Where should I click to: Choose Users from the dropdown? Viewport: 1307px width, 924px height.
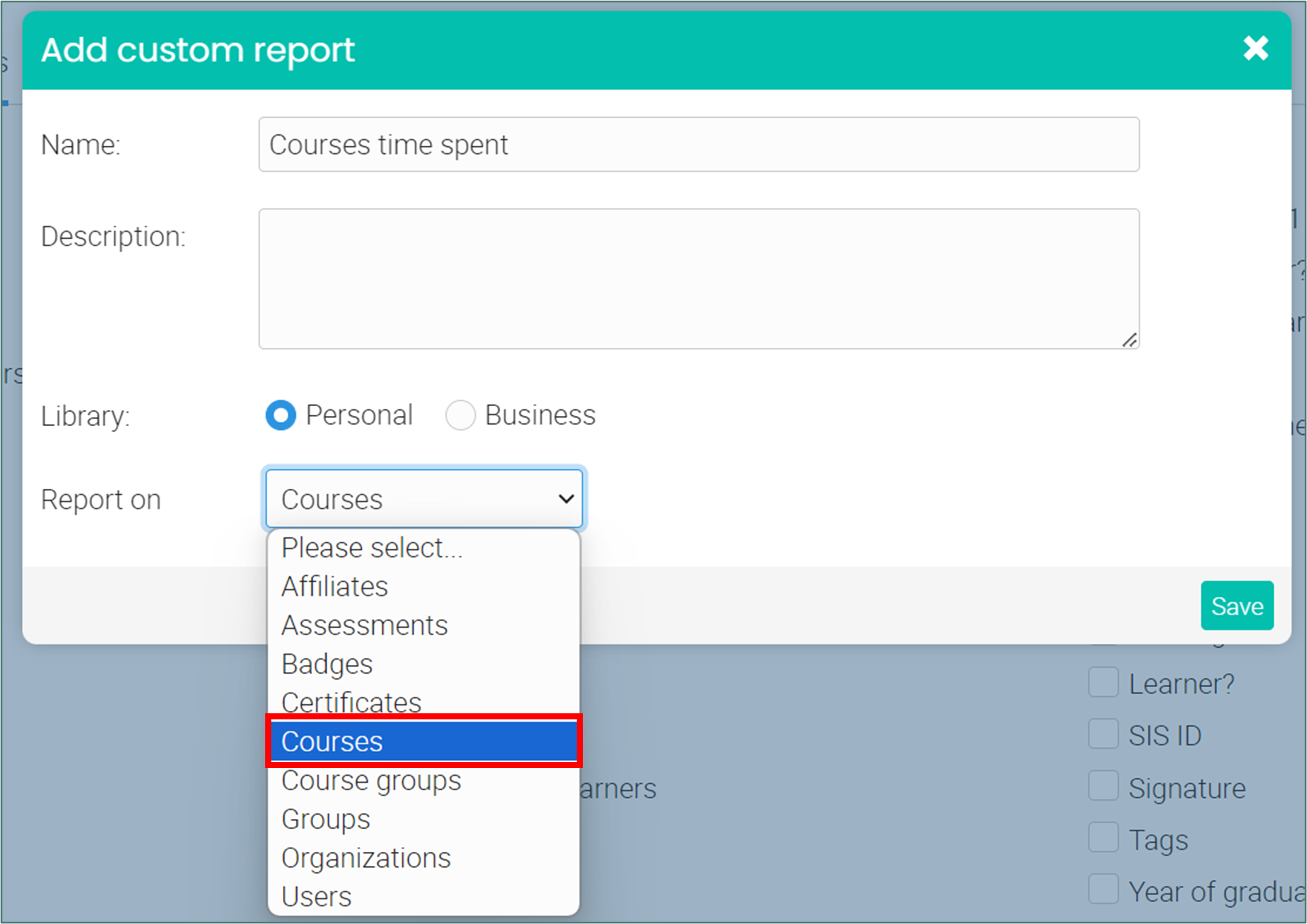click(316, 897)
